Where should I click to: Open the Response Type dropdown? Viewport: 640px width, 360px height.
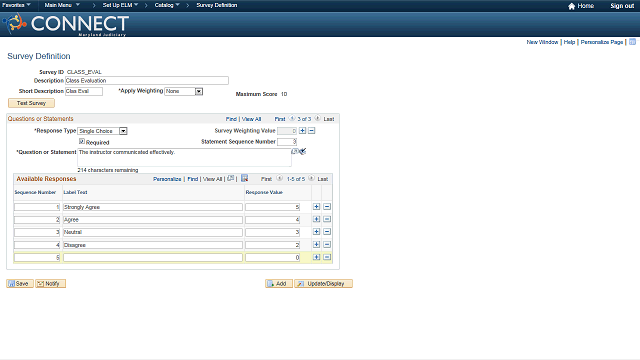click(123, 131)
